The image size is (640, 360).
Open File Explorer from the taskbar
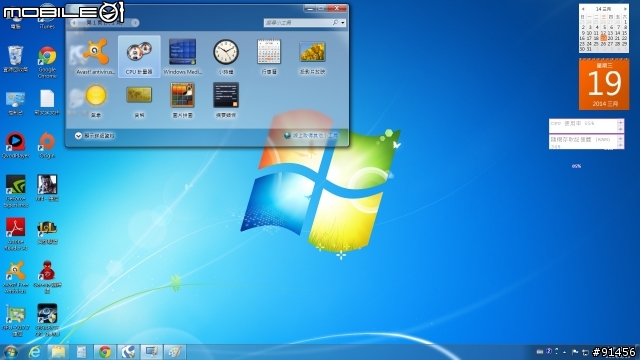[x=58, y=352]
